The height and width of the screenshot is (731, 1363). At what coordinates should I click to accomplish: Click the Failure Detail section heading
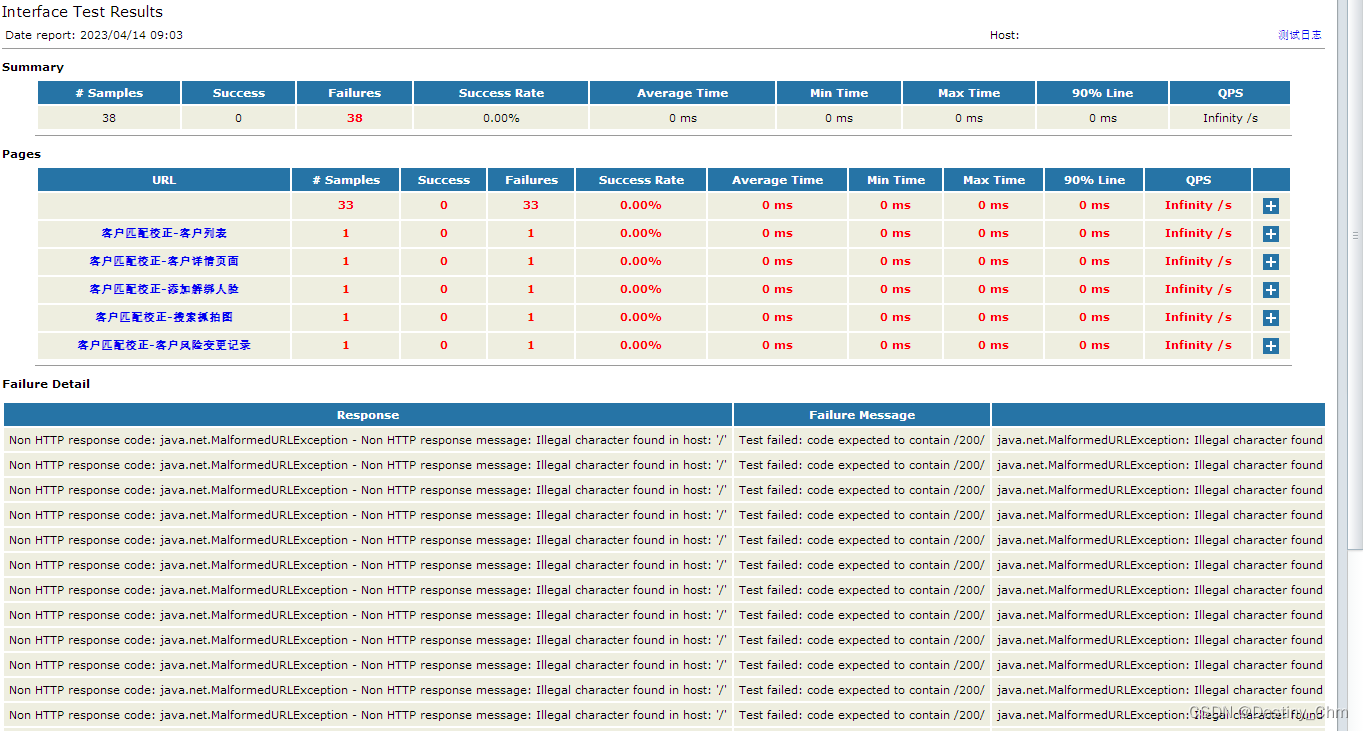46,384
